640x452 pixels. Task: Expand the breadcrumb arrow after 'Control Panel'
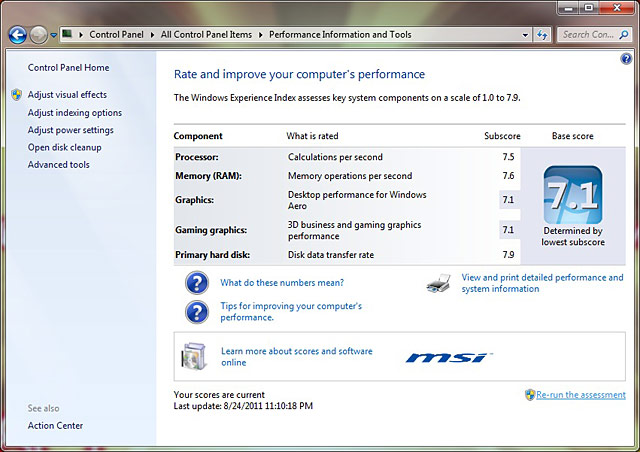click(x=154, y=34)
